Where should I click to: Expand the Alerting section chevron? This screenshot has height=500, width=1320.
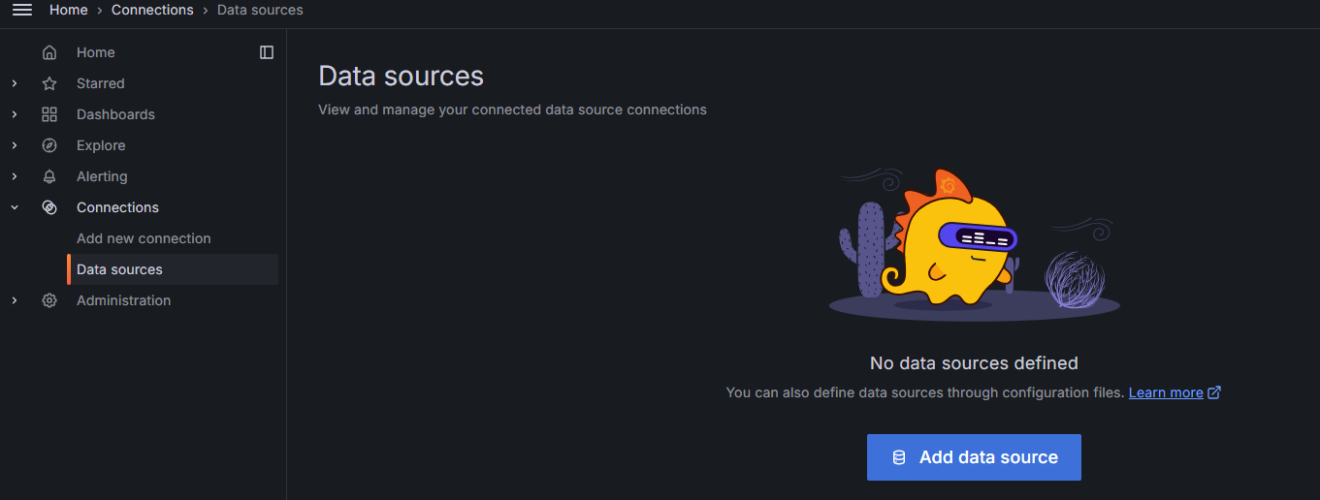(14, 177)
